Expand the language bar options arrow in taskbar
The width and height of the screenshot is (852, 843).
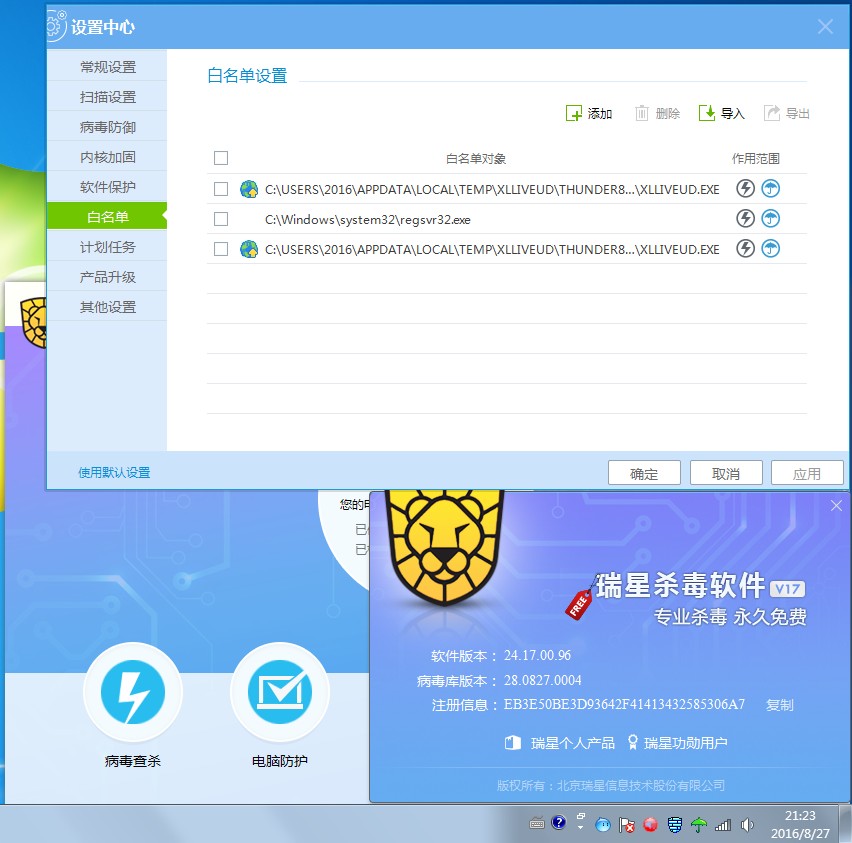[580, 828]
